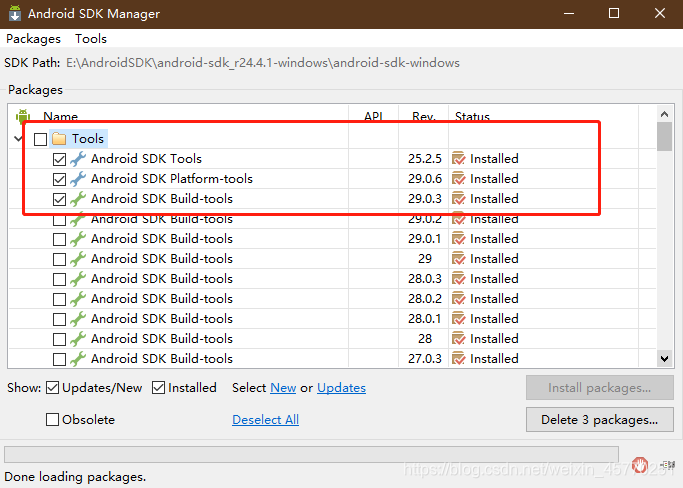The image size is (683, 488).
Task: Click Installed status icon for rev 29
Action: [459, 259]
